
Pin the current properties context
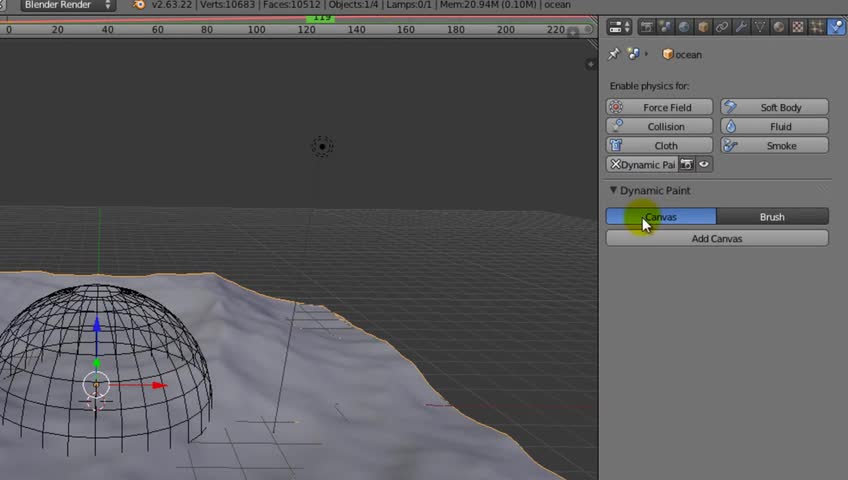[x=613, y=54]
